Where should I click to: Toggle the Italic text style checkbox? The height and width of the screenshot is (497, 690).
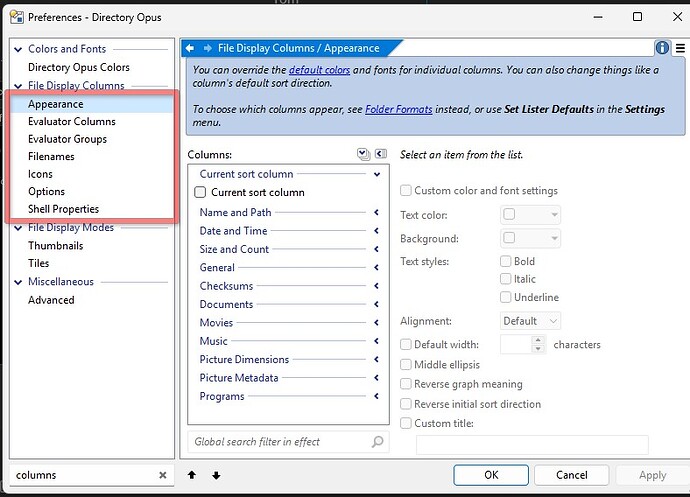(x=506, y=279)
